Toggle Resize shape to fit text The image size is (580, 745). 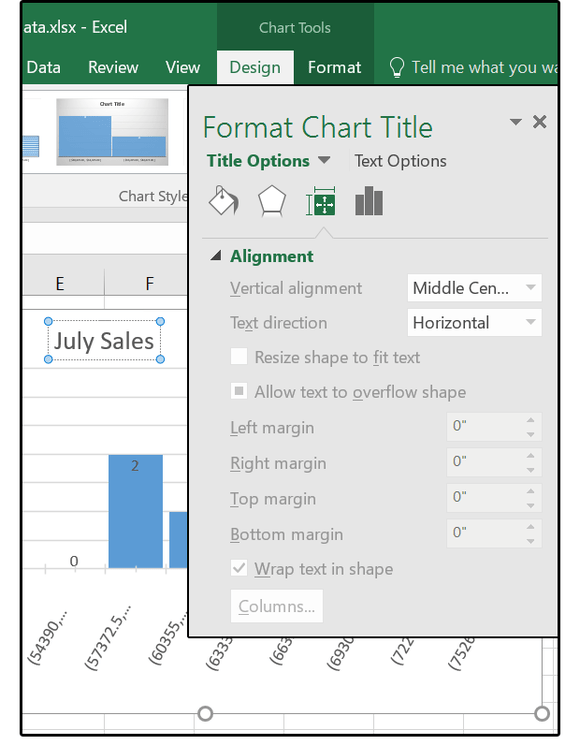click(239, 356)
